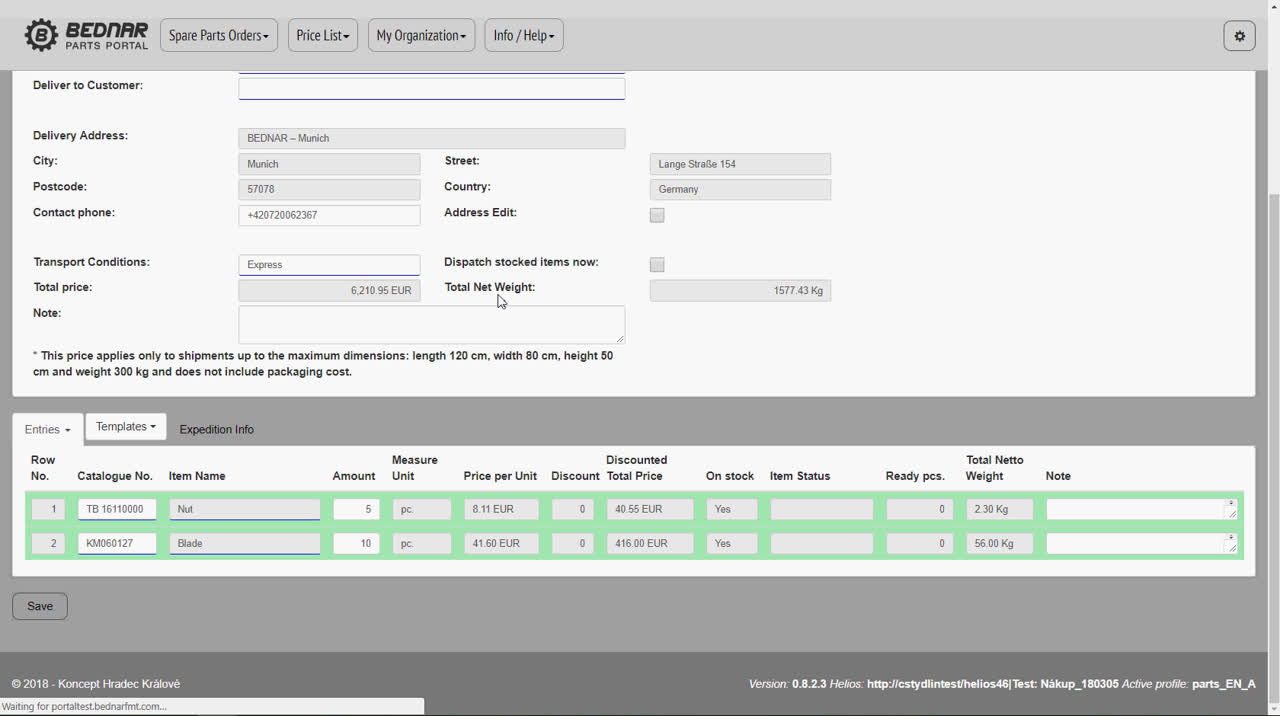Open the My Organization dropdown
This screenshot has height=716, width=1280.
[421, 36]
